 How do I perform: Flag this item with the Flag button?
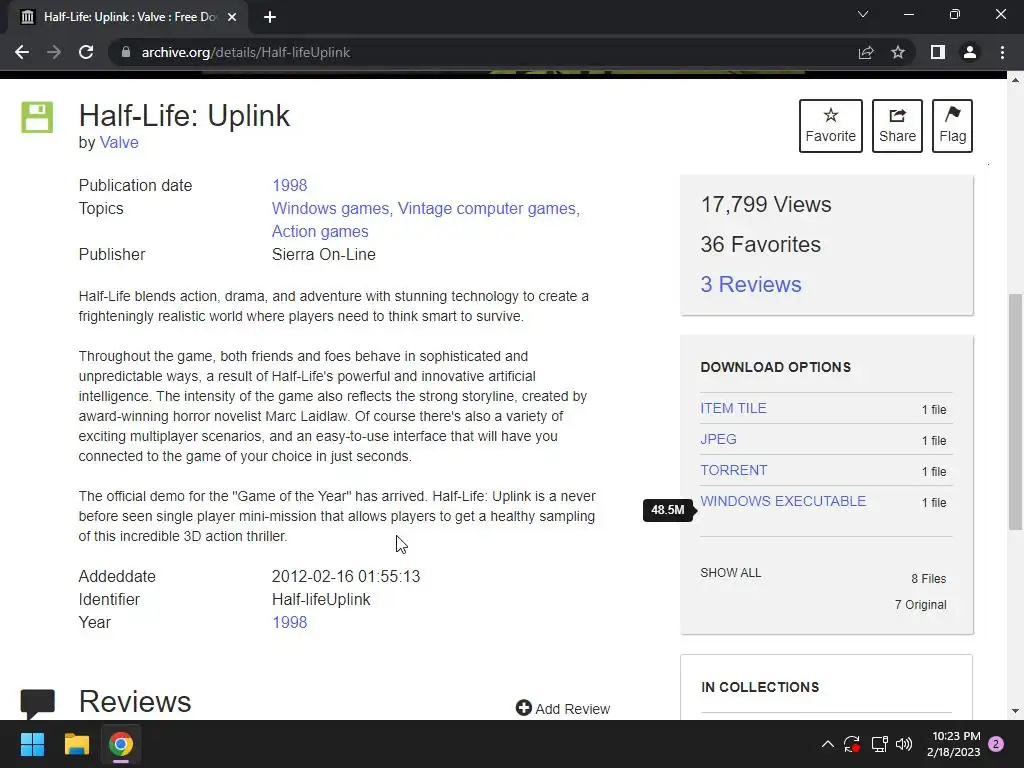pos(952,126)
